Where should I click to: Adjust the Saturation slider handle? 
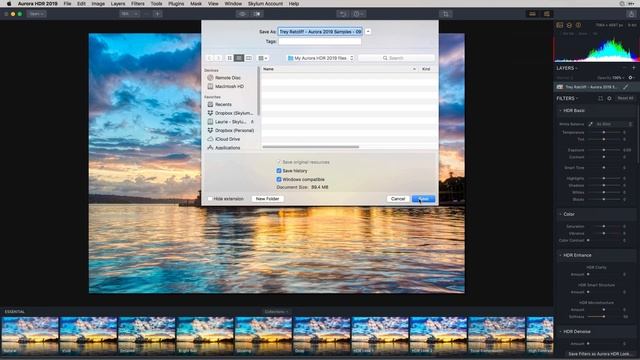tap(604, 226)
